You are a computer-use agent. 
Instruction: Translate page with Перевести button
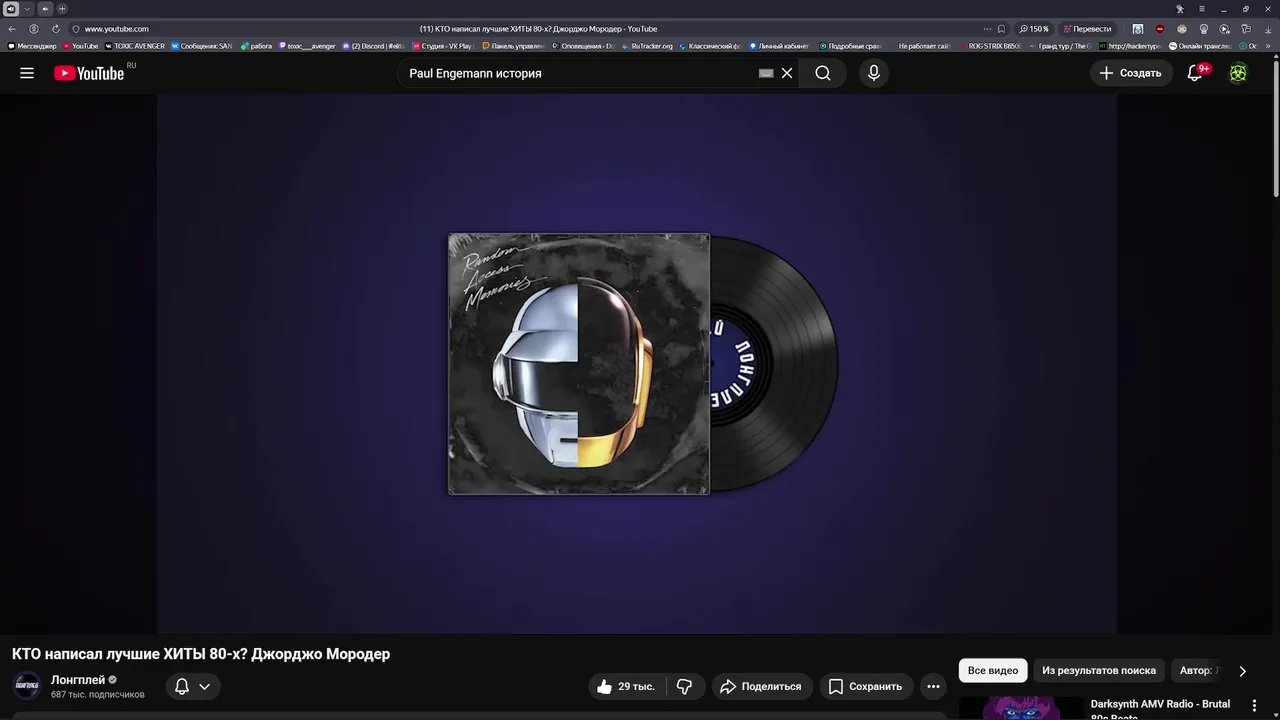[x=1087, y=29]
